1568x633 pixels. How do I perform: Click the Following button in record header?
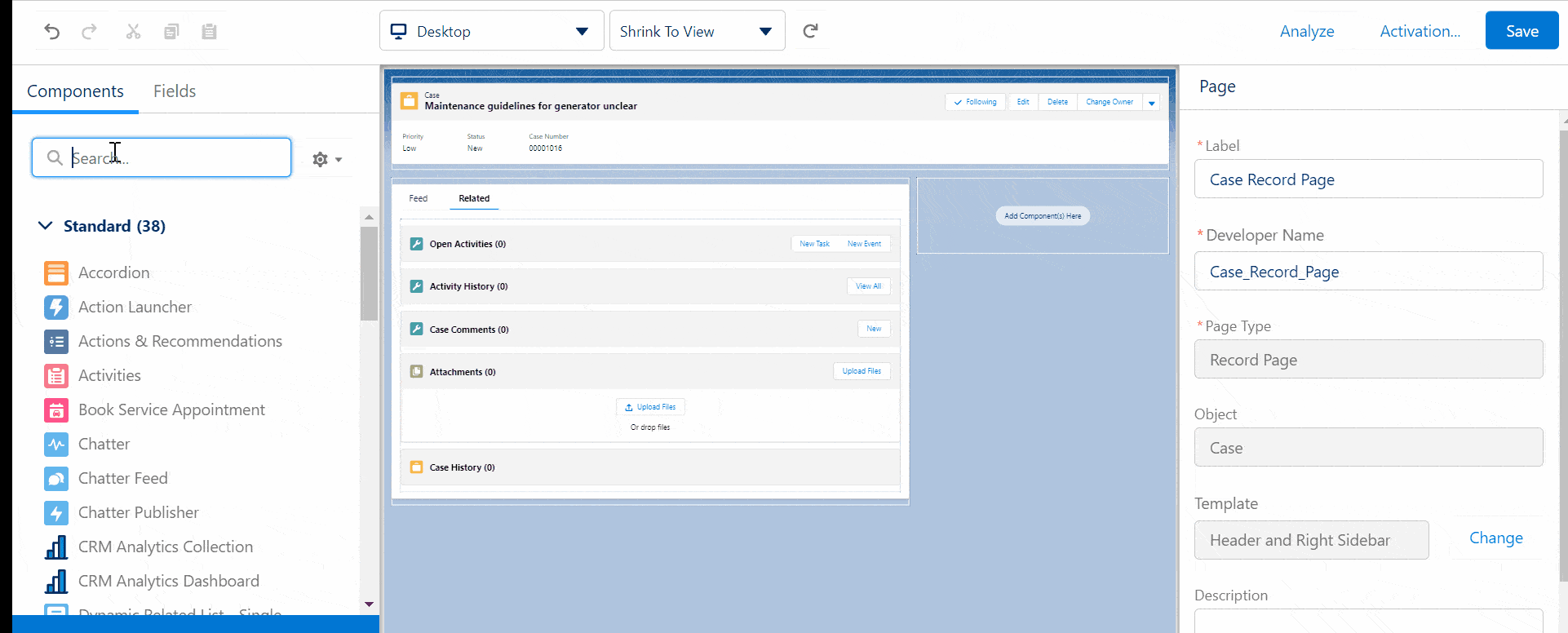click(x=976, y=102)
